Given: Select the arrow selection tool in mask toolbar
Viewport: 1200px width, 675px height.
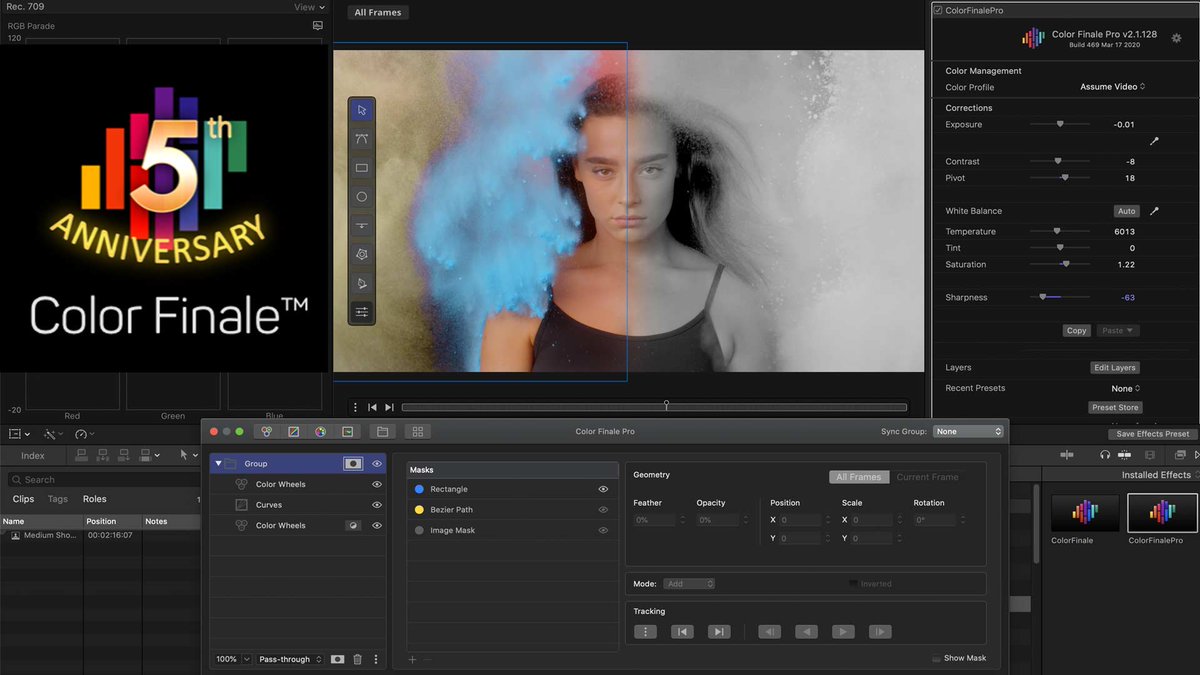Looking at the screenshot, I should pyautogui.click(x=361, y=110).
